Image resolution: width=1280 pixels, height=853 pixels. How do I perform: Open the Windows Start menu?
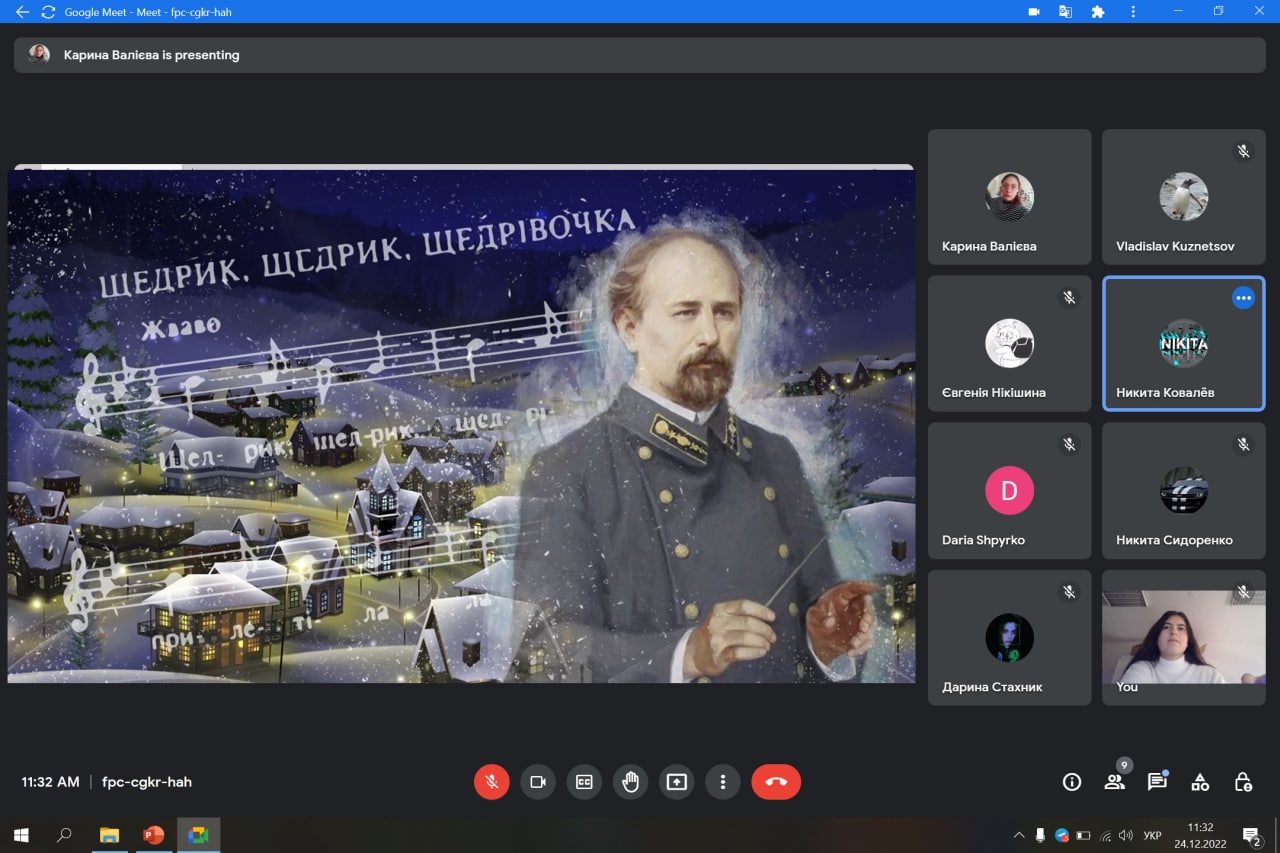pyautogui.click(x=20, y=835)
